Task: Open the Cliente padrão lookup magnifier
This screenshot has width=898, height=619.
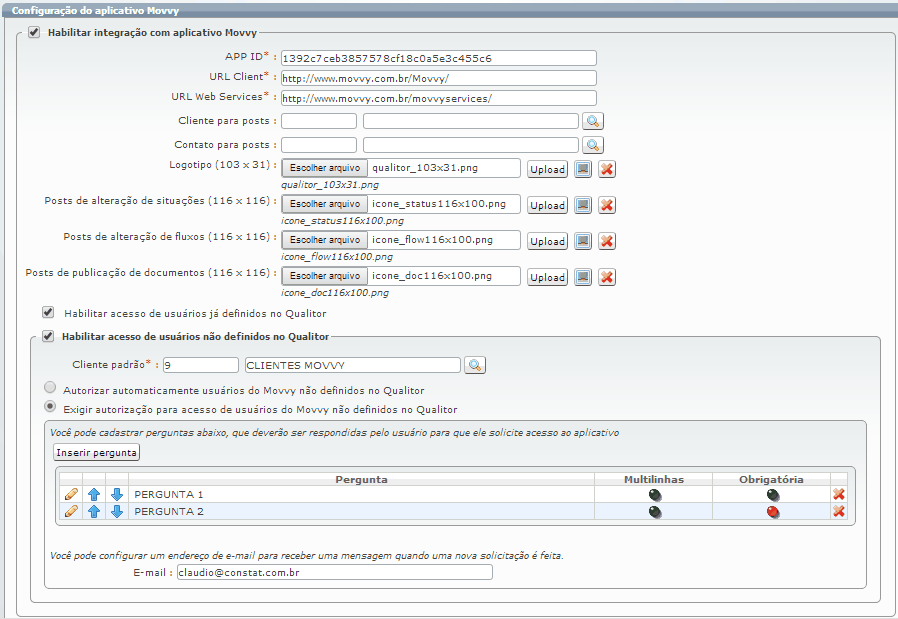Action: 475,365
